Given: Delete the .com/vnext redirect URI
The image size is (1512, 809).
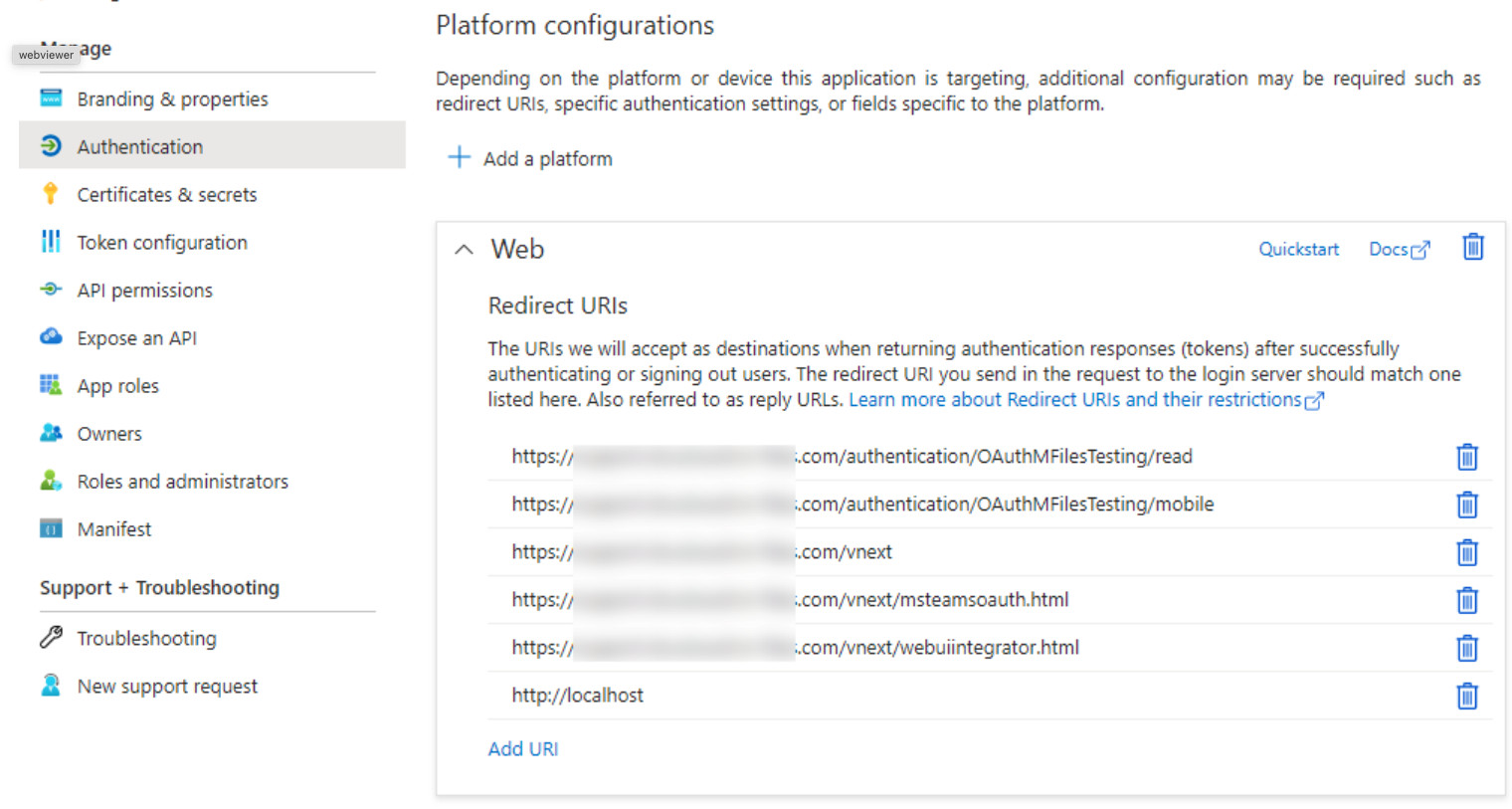Looking at the screenshot, I should [1466, 552].
